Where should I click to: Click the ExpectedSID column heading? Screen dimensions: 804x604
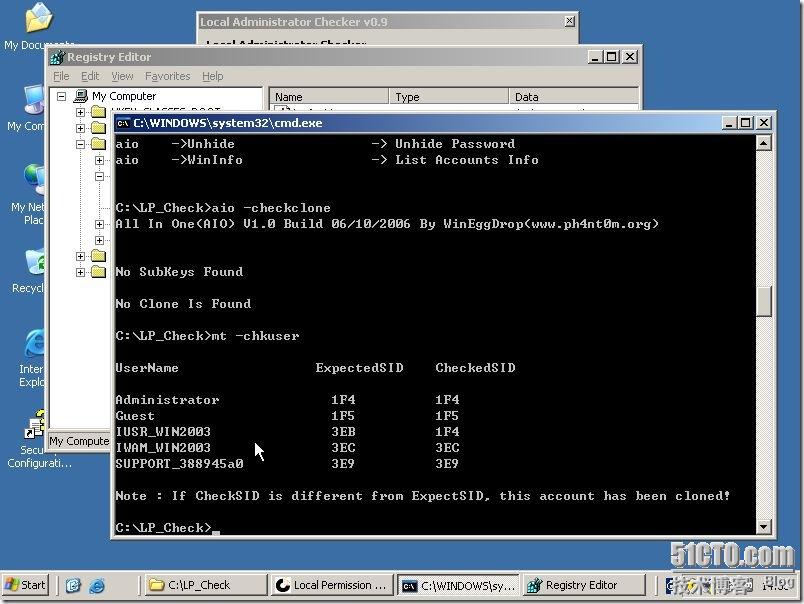359,368
